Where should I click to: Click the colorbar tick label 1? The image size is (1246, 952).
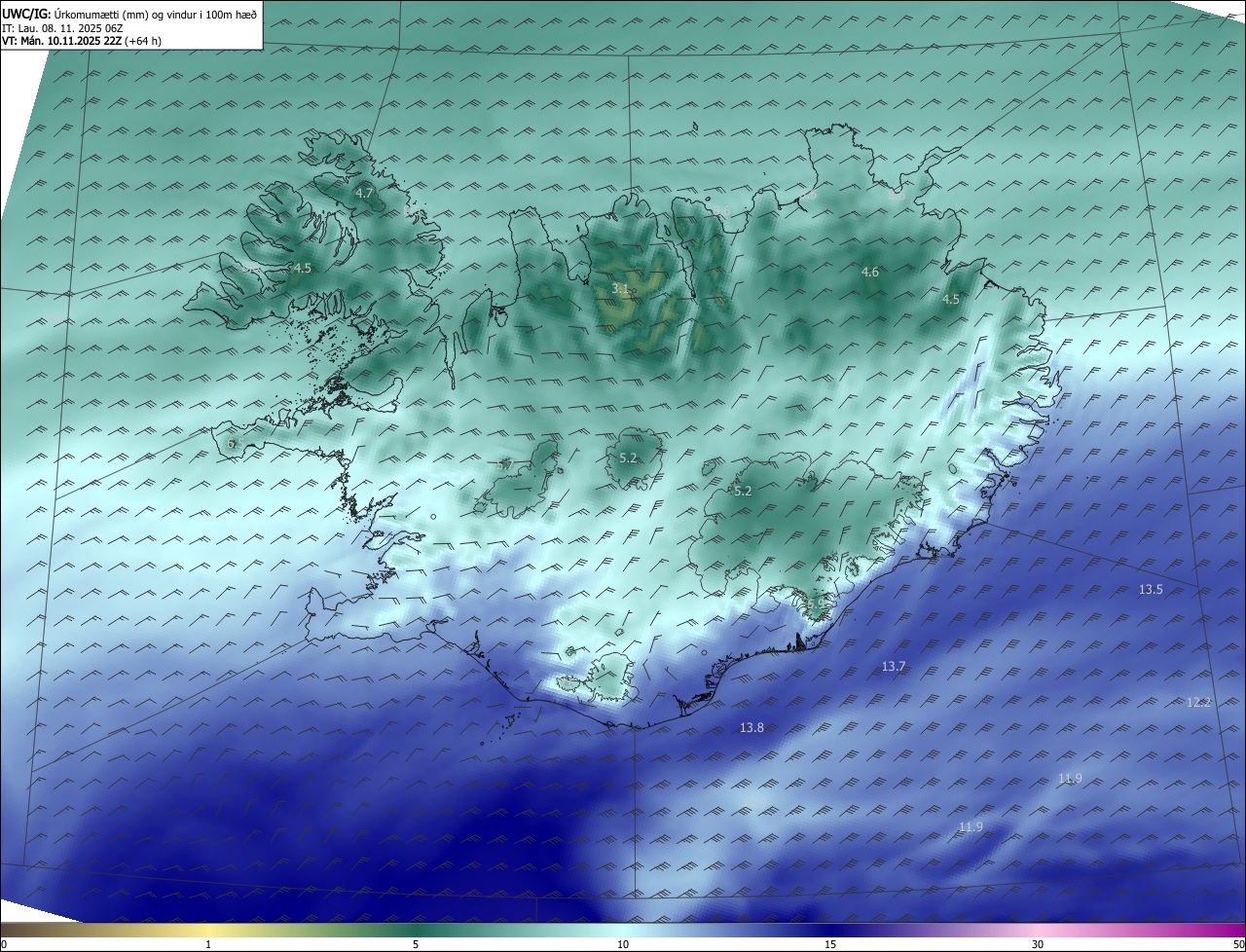tap(208, 945)
